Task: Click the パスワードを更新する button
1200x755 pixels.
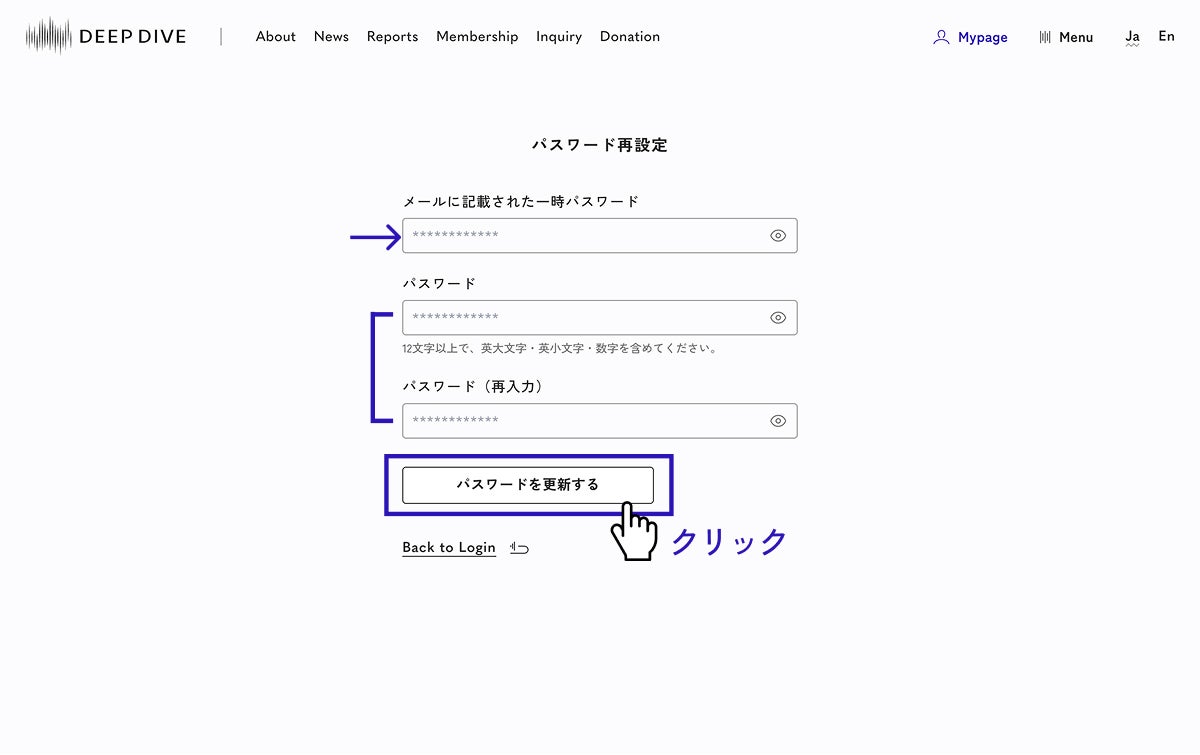Action: pyautogui.click(x=527, y=485)
